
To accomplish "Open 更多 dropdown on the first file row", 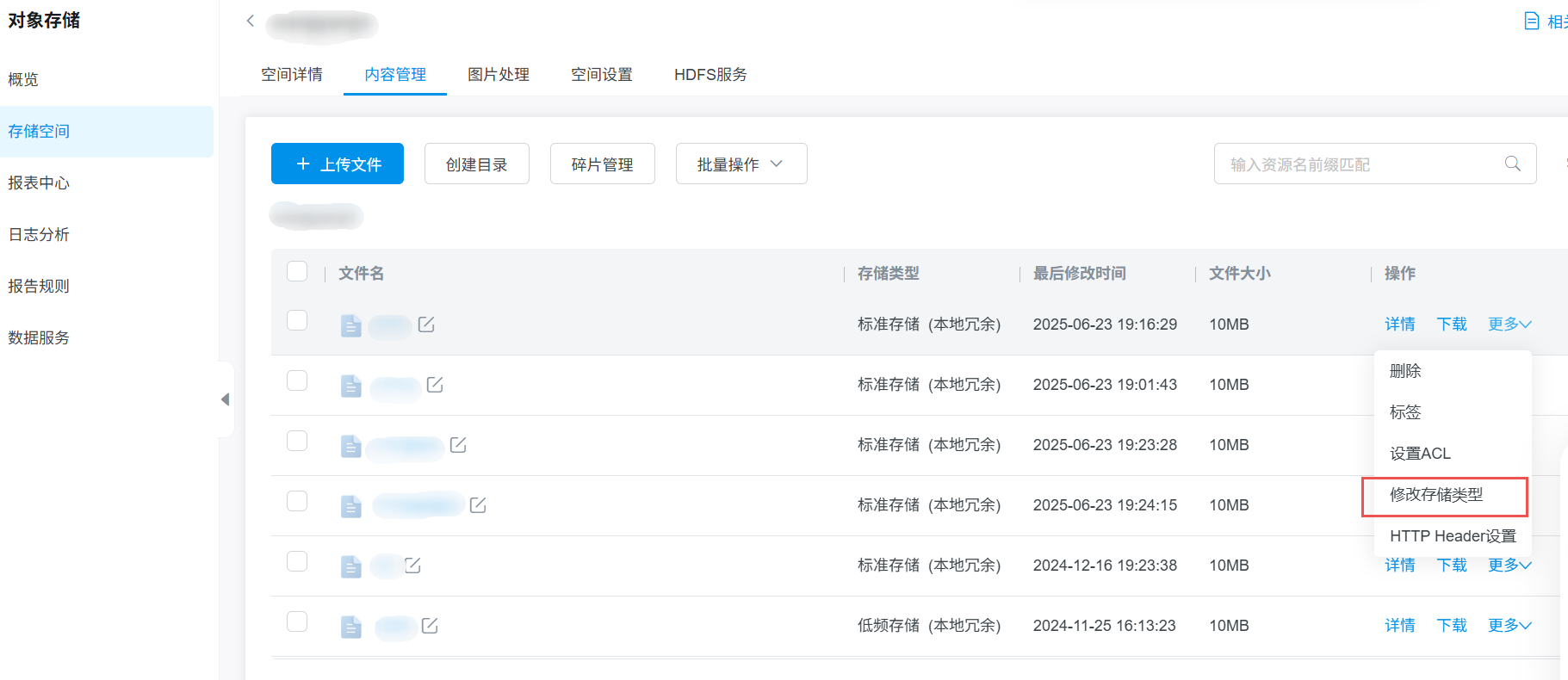I will tap(1509, 325).
